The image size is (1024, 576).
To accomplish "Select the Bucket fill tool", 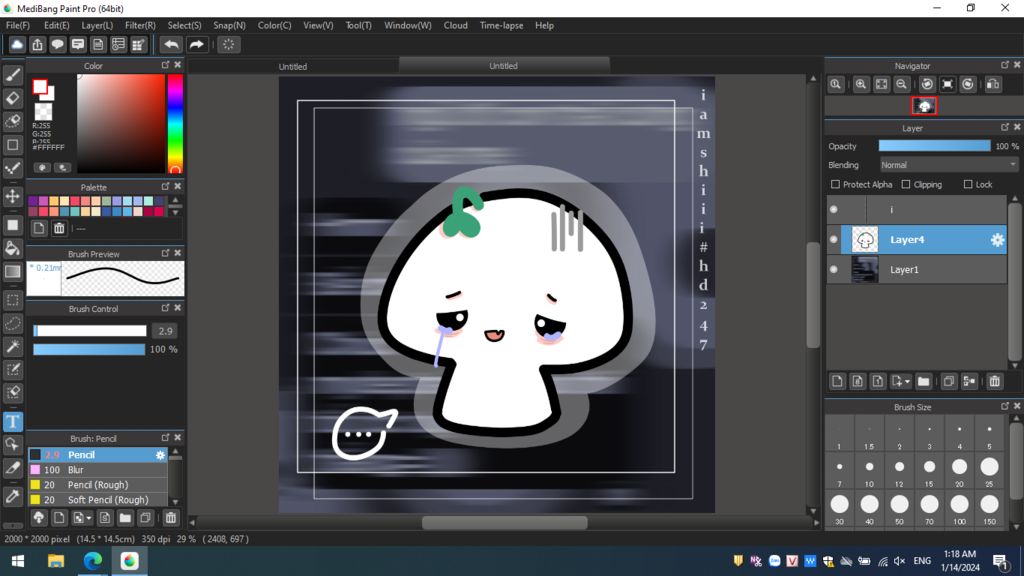I will click(x=12, y=248).
